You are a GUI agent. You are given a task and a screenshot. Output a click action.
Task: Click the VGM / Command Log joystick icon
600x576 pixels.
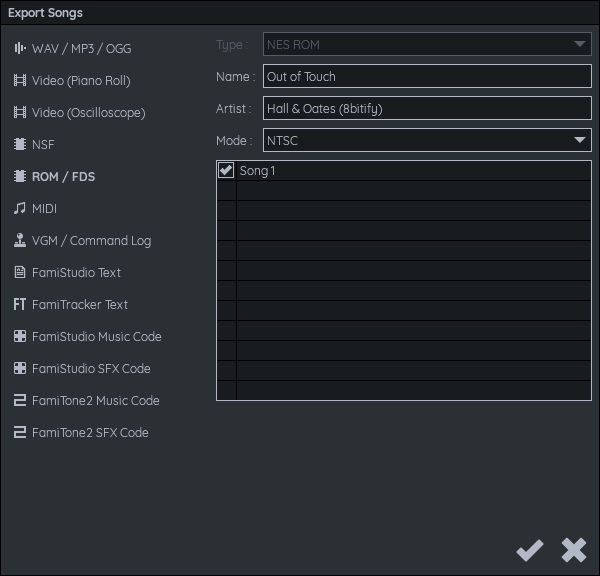19,240
